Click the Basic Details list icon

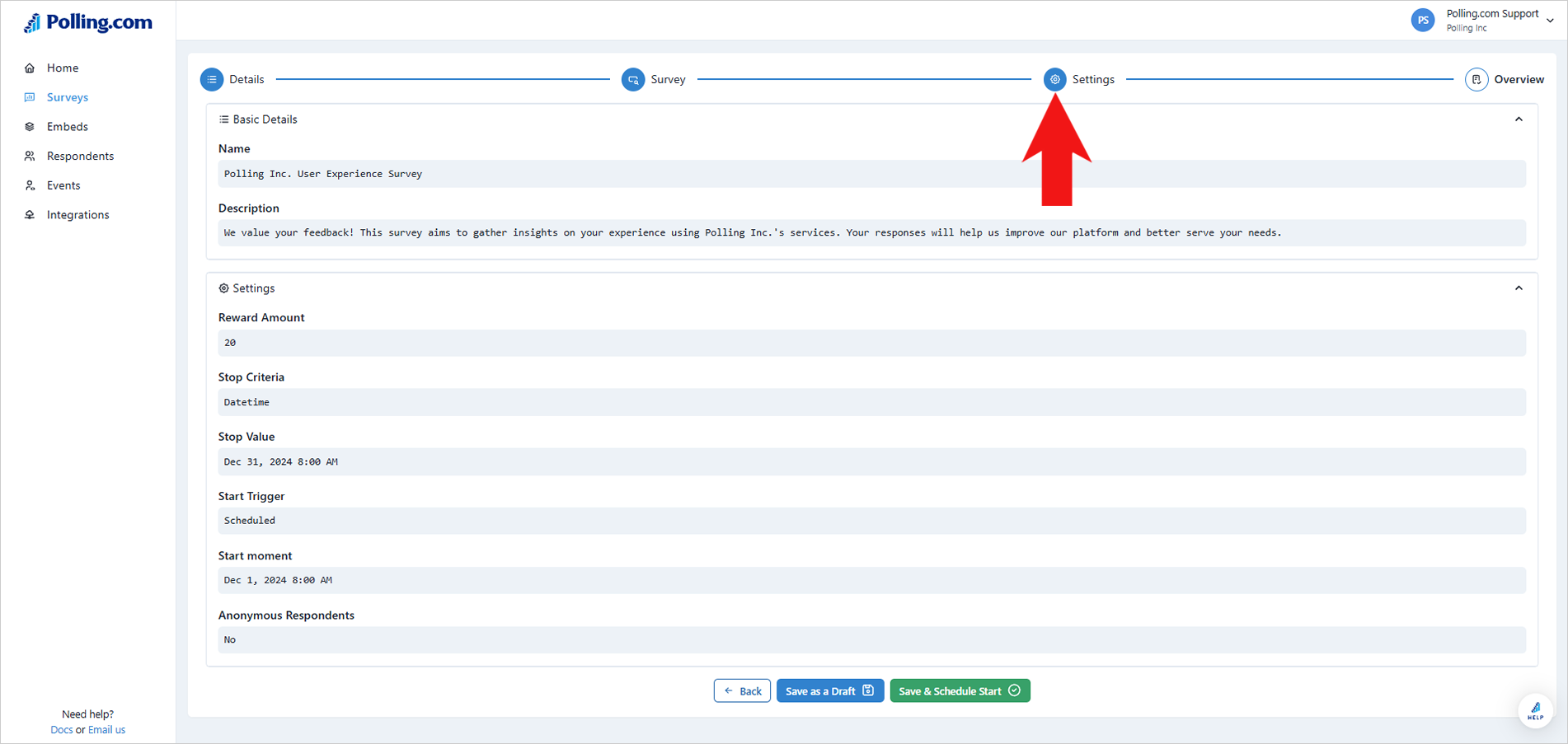pos(223,119)
